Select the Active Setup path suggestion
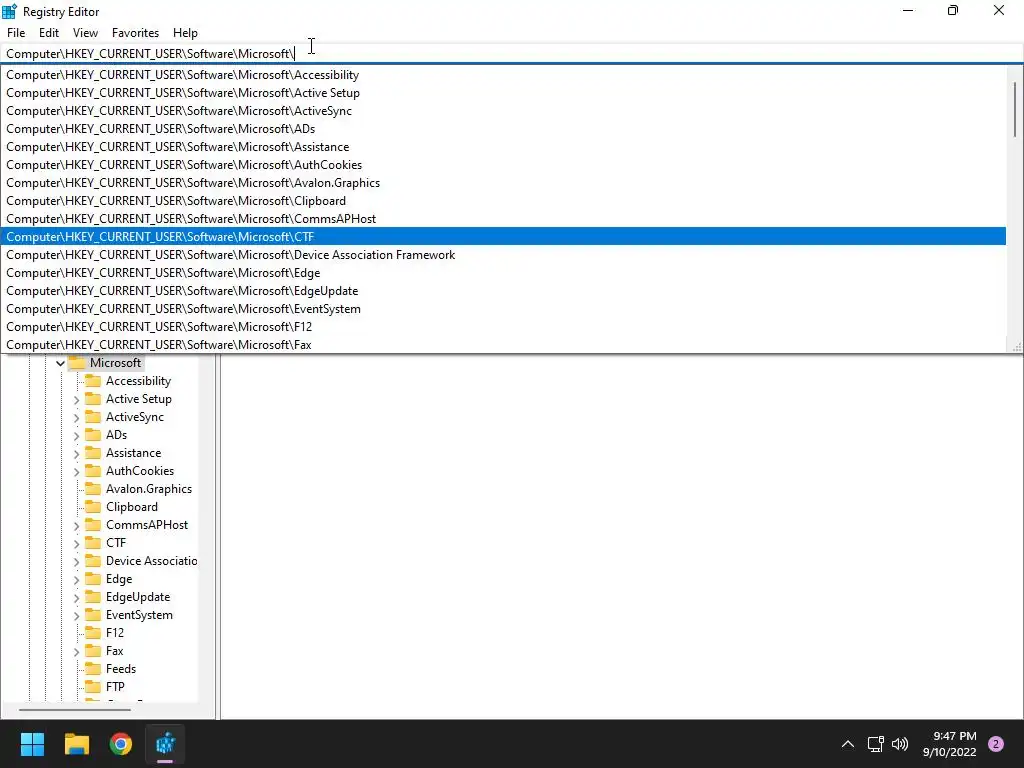 pyautogui.click(x=503, y=93)
